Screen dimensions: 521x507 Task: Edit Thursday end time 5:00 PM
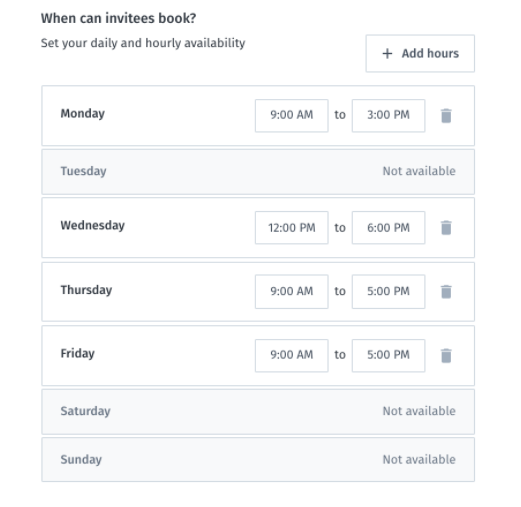tap(388, 292)
